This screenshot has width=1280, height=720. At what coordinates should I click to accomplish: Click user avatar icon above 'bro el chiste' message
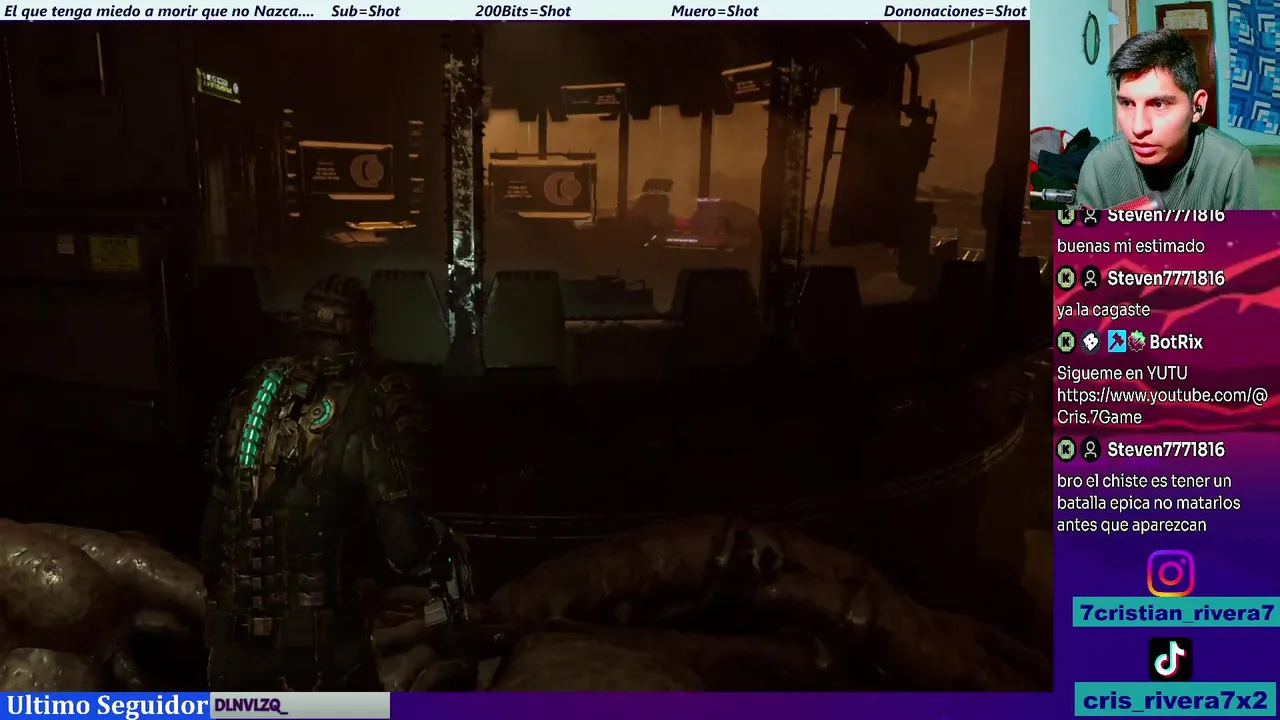(x=1091, y=450)
